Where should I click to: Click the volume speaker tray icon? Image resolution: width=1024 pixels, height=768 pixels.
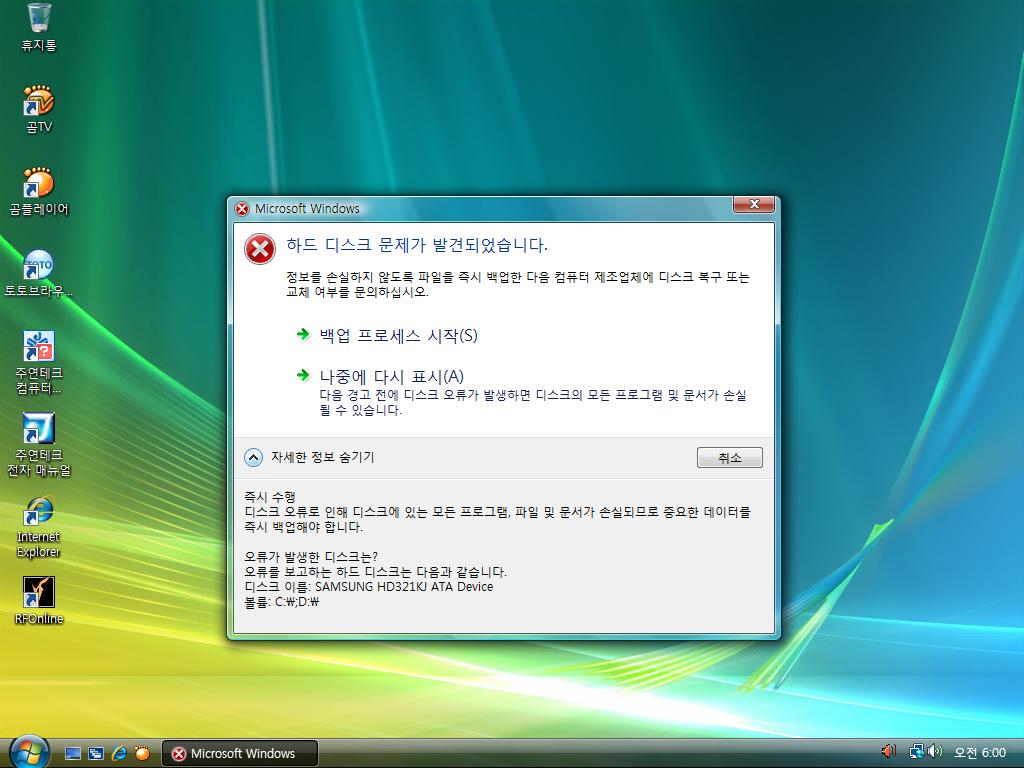935,752
